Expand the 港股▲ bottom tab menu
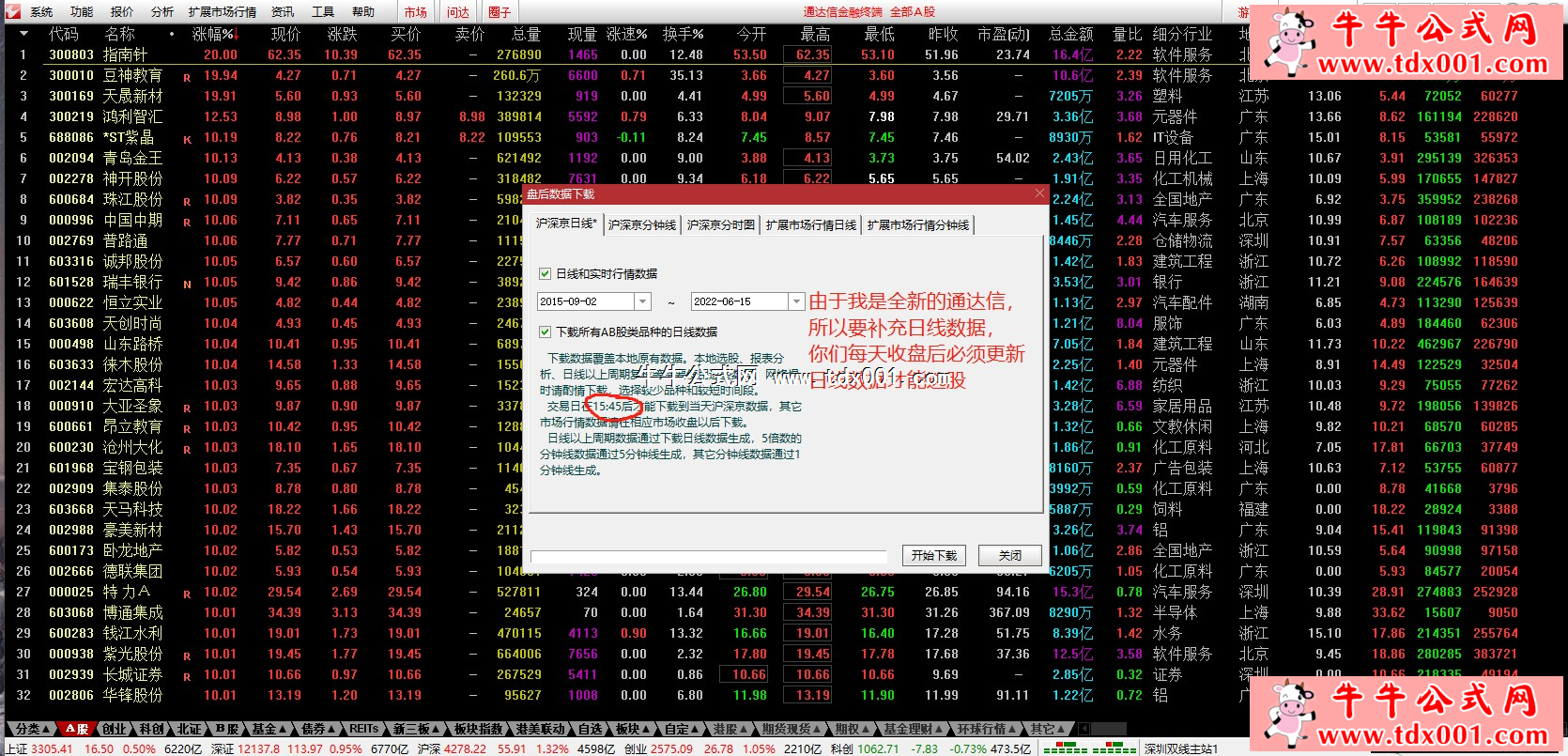 (x=730, y=729)
